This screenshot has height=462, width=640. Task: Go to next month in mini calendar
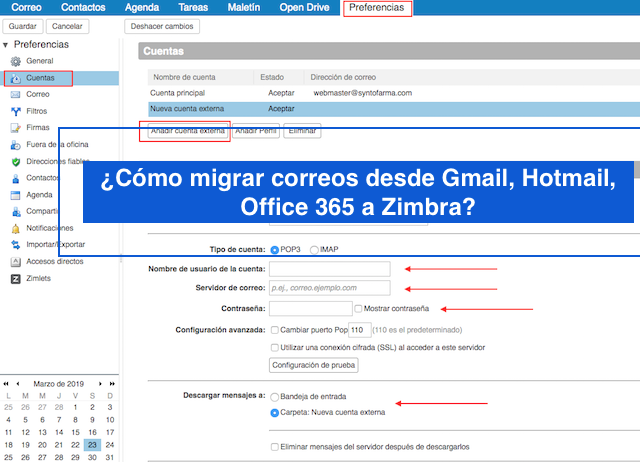pyautogui.click(x=100, y=384)
